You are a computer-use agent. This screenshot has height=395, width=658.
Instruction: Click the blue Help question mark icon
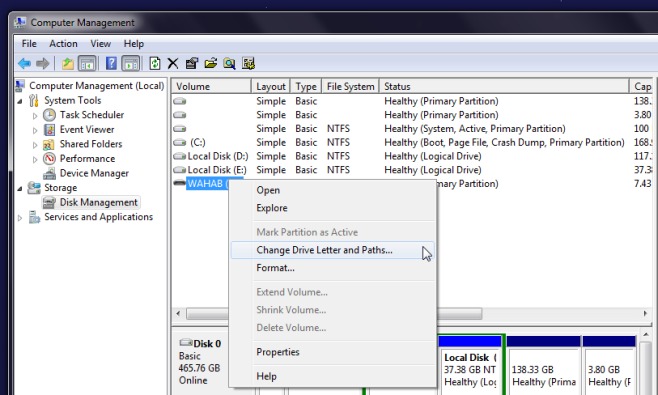(x=111, y=63)
